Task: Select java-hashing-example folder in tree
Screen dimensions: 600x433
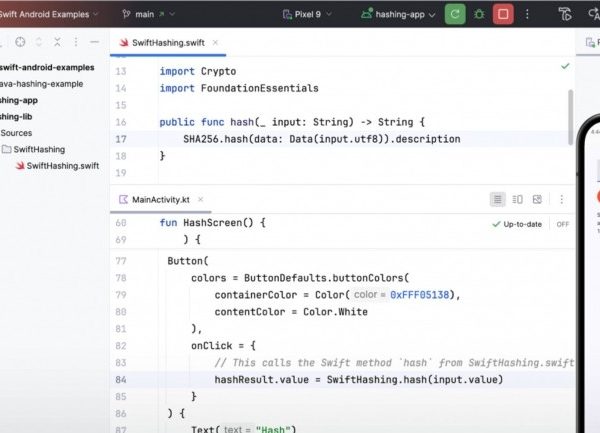Action: click(x=41, y=84)
